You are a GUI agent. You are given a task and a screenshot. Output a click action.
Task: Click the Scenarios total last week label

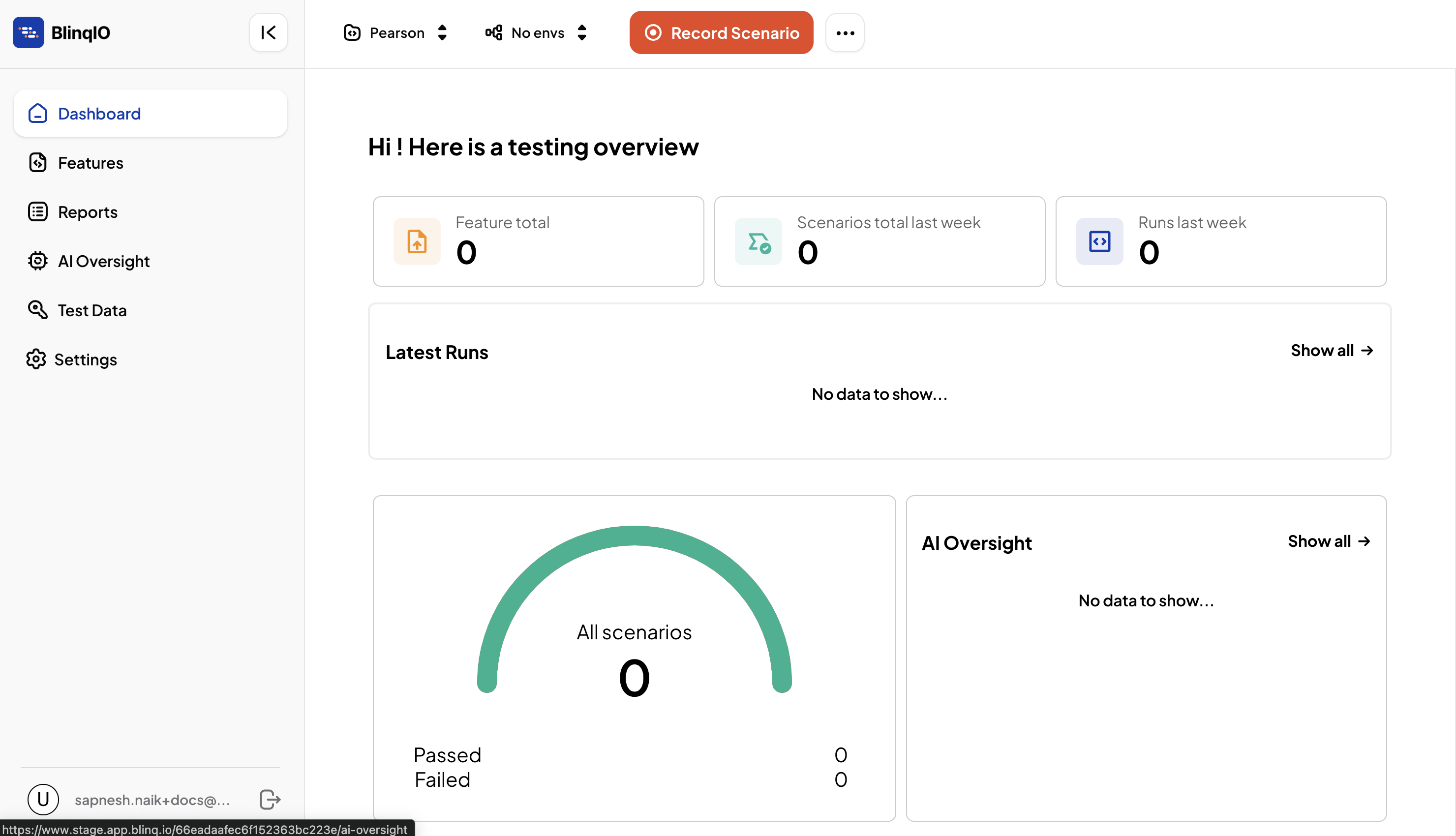(888, 222)
